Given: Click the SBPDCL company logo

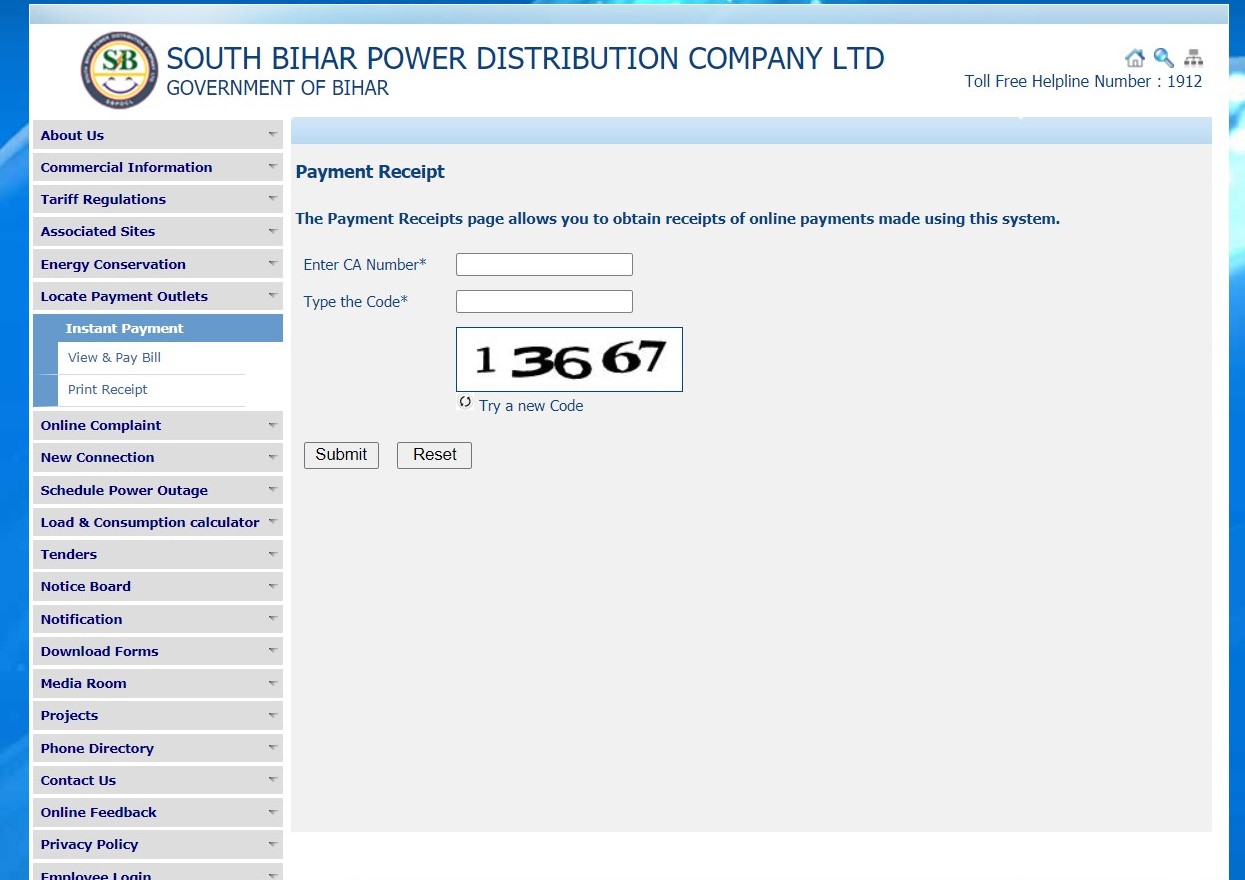Looking at the screenshot, I should [x=120, y=70].
